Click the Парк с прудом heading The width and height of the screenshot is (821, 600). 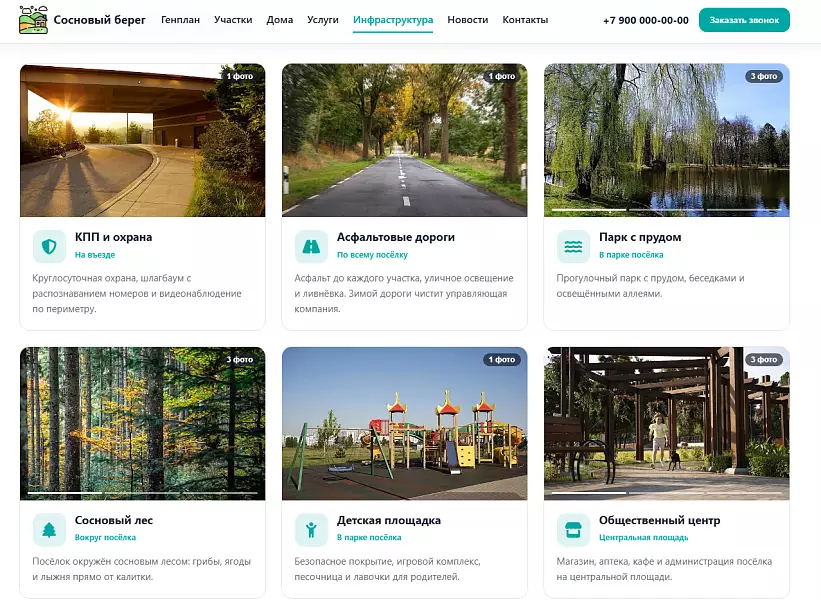tap(640, 237)
